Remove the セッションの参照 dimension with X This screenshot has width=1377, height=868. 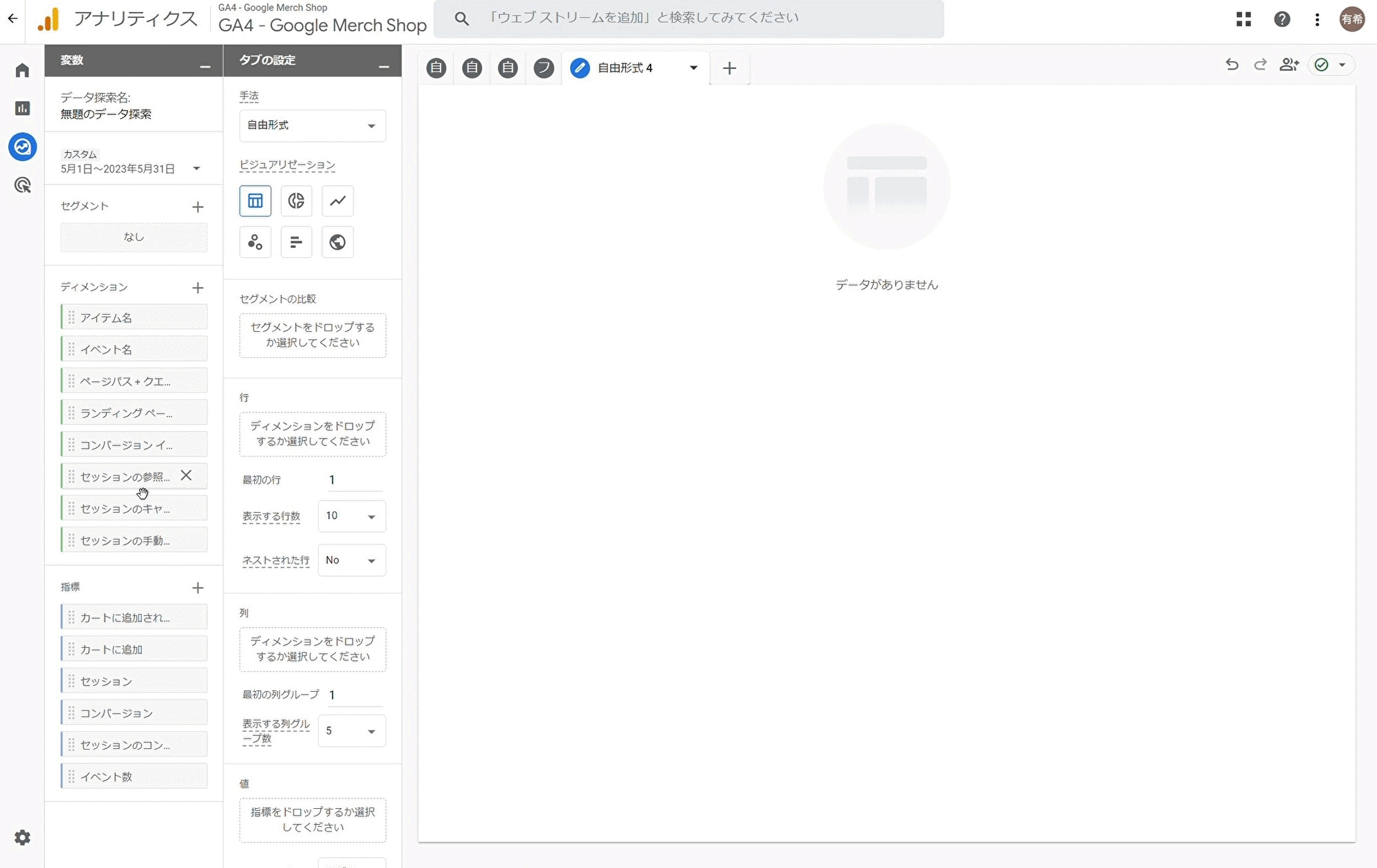coord(186,476)
